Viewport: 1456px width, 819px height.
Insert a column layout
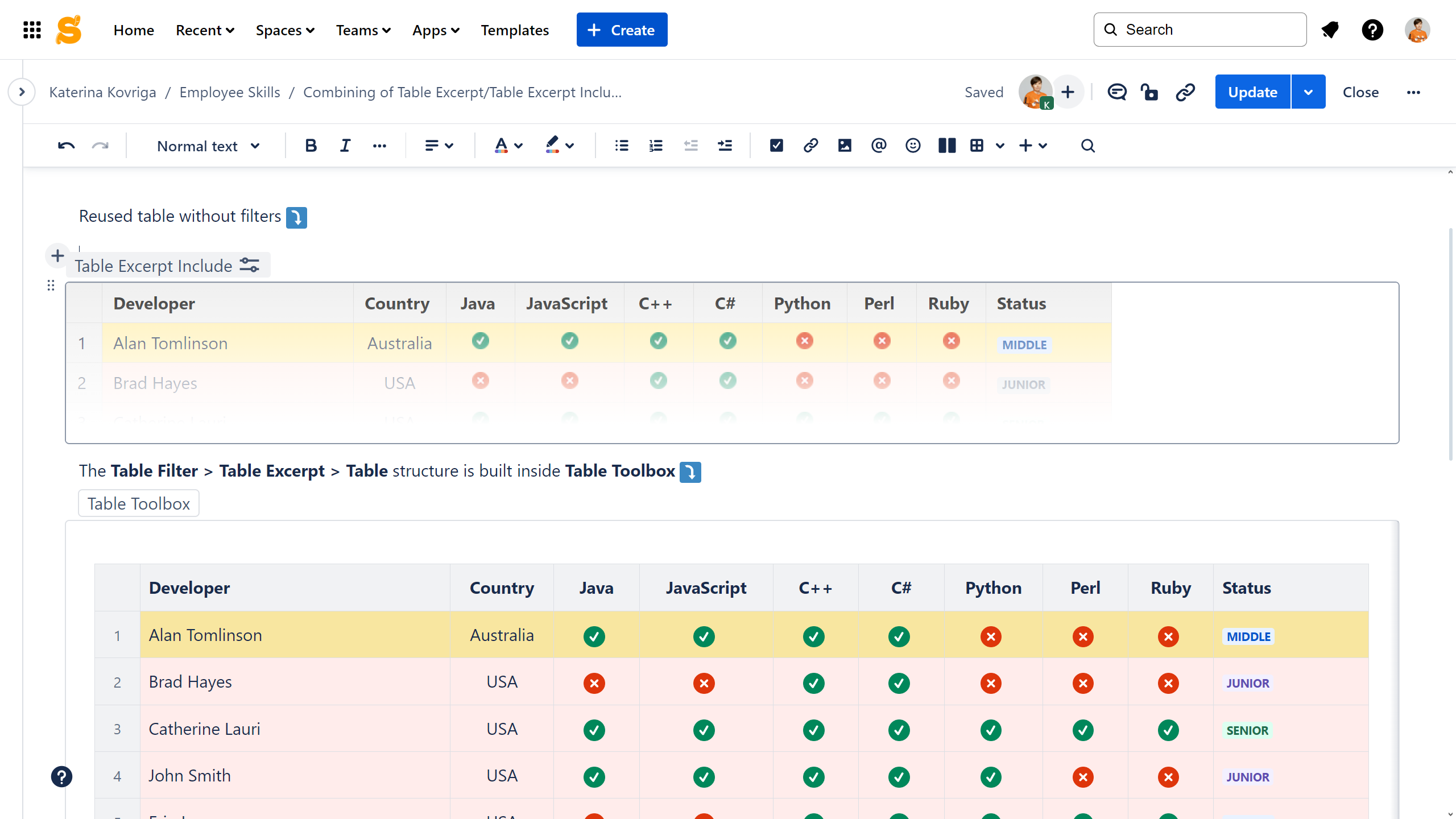947,146
